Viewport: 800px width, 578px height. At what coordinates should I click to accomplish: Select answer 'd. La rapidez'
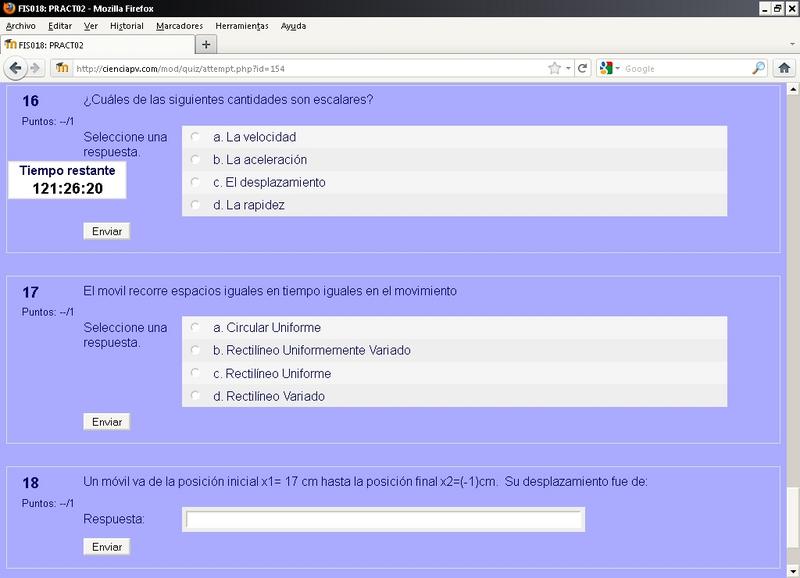[x=195, y=205]
